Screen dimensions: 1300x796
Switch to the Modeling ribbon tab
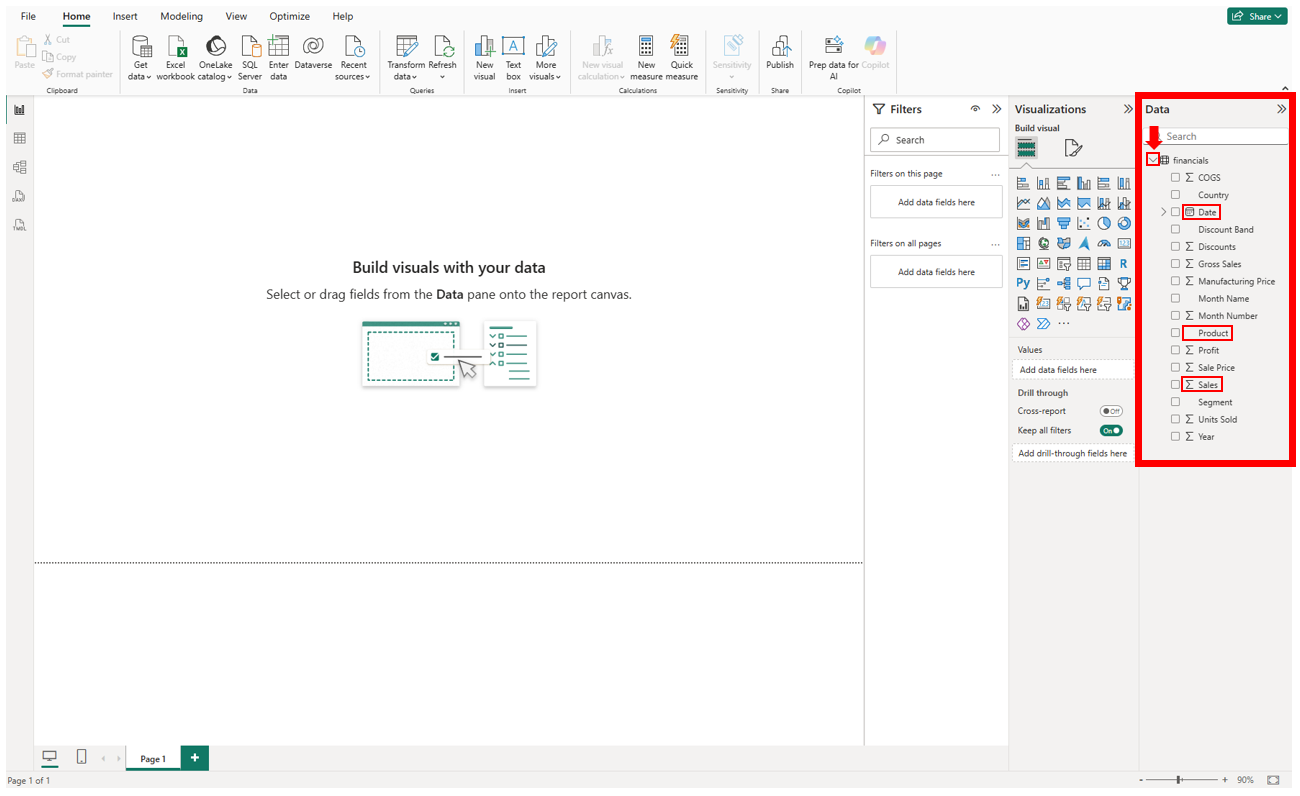point(181,16)
